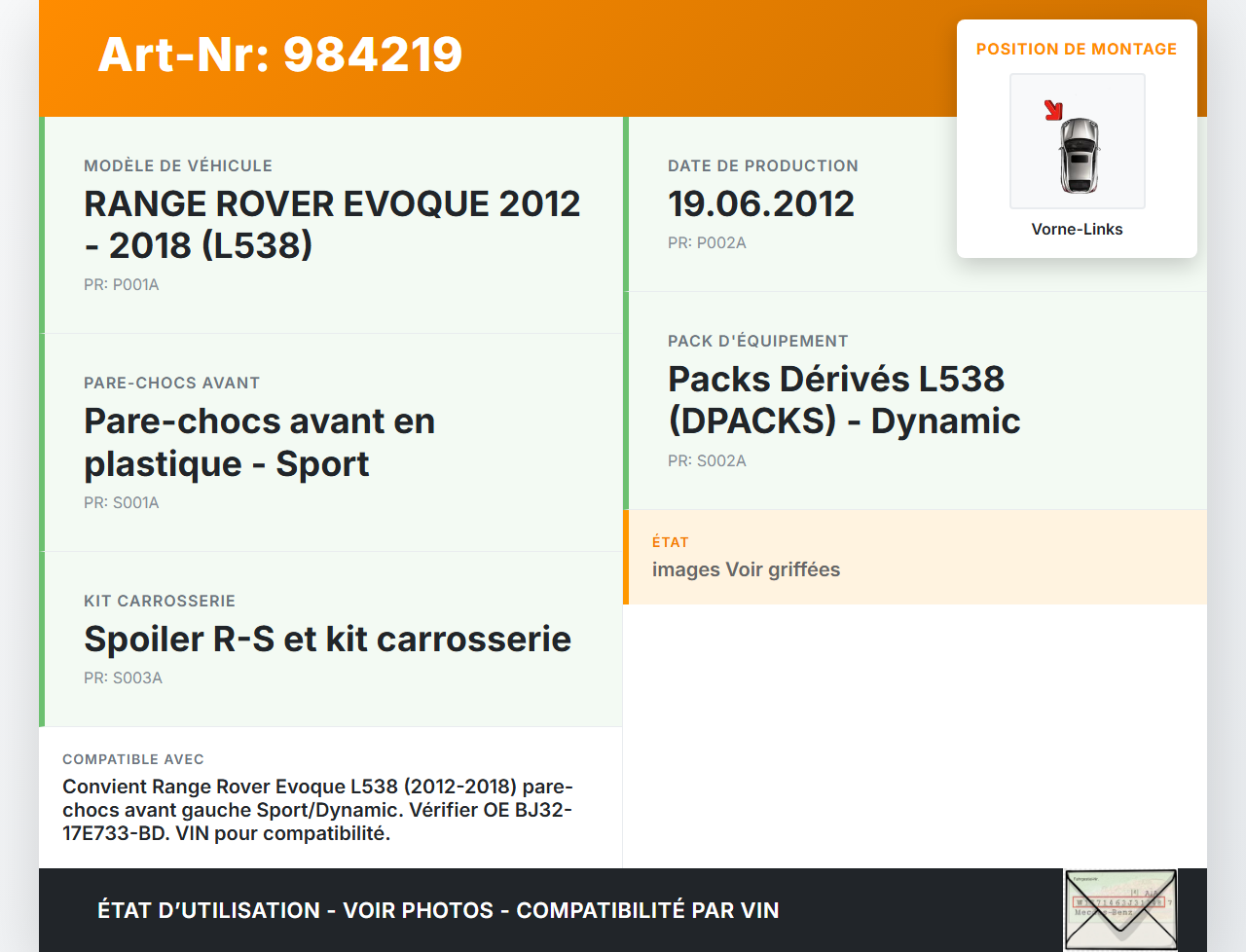The width and height of the screenshot is (1246, 952).
Task: Click the footer usage-state banner text
Action: click(438, 910)
